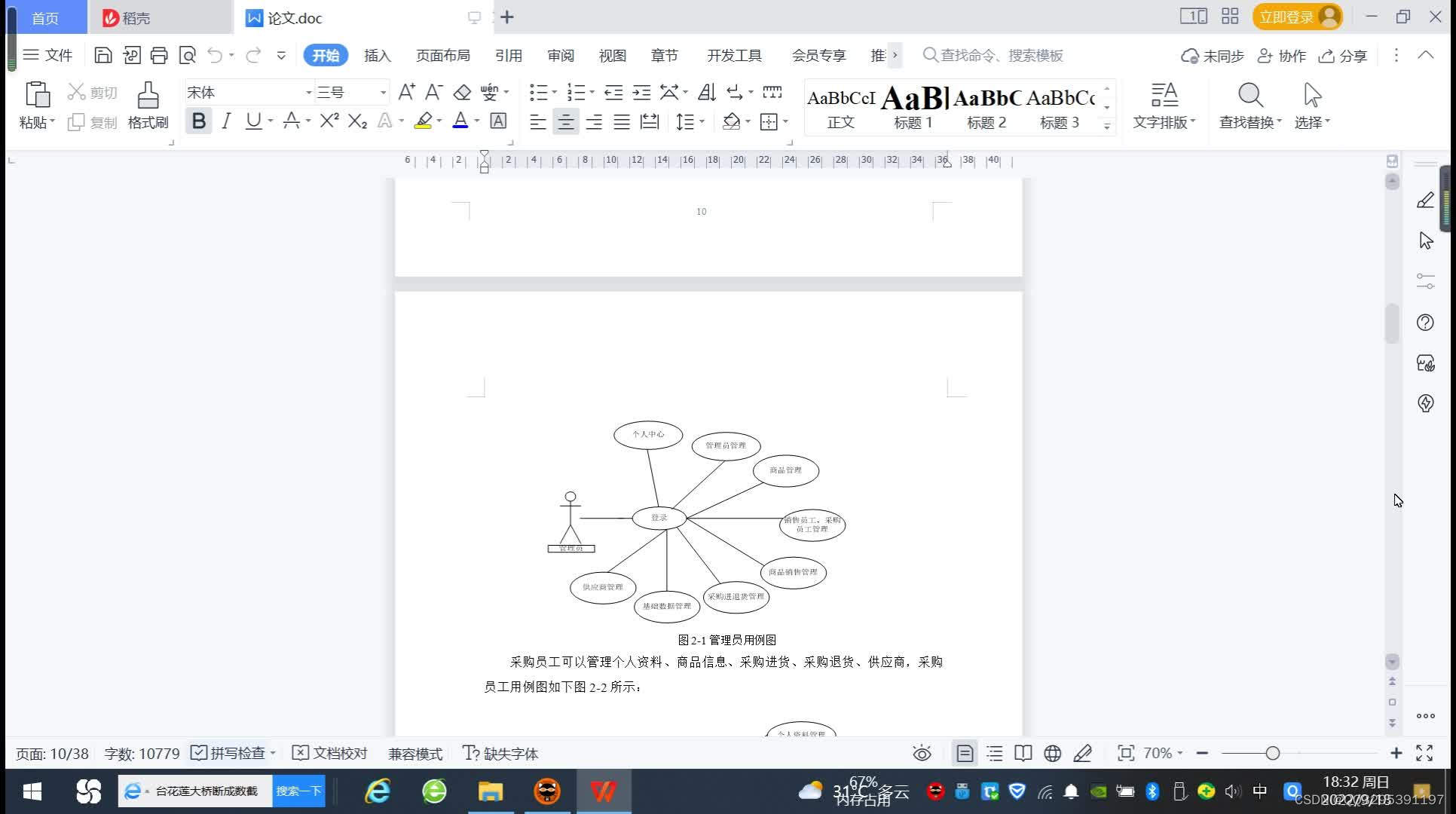Switch to web layout view
Viewport: 1456px width, 814px height.
(1053, 753)
